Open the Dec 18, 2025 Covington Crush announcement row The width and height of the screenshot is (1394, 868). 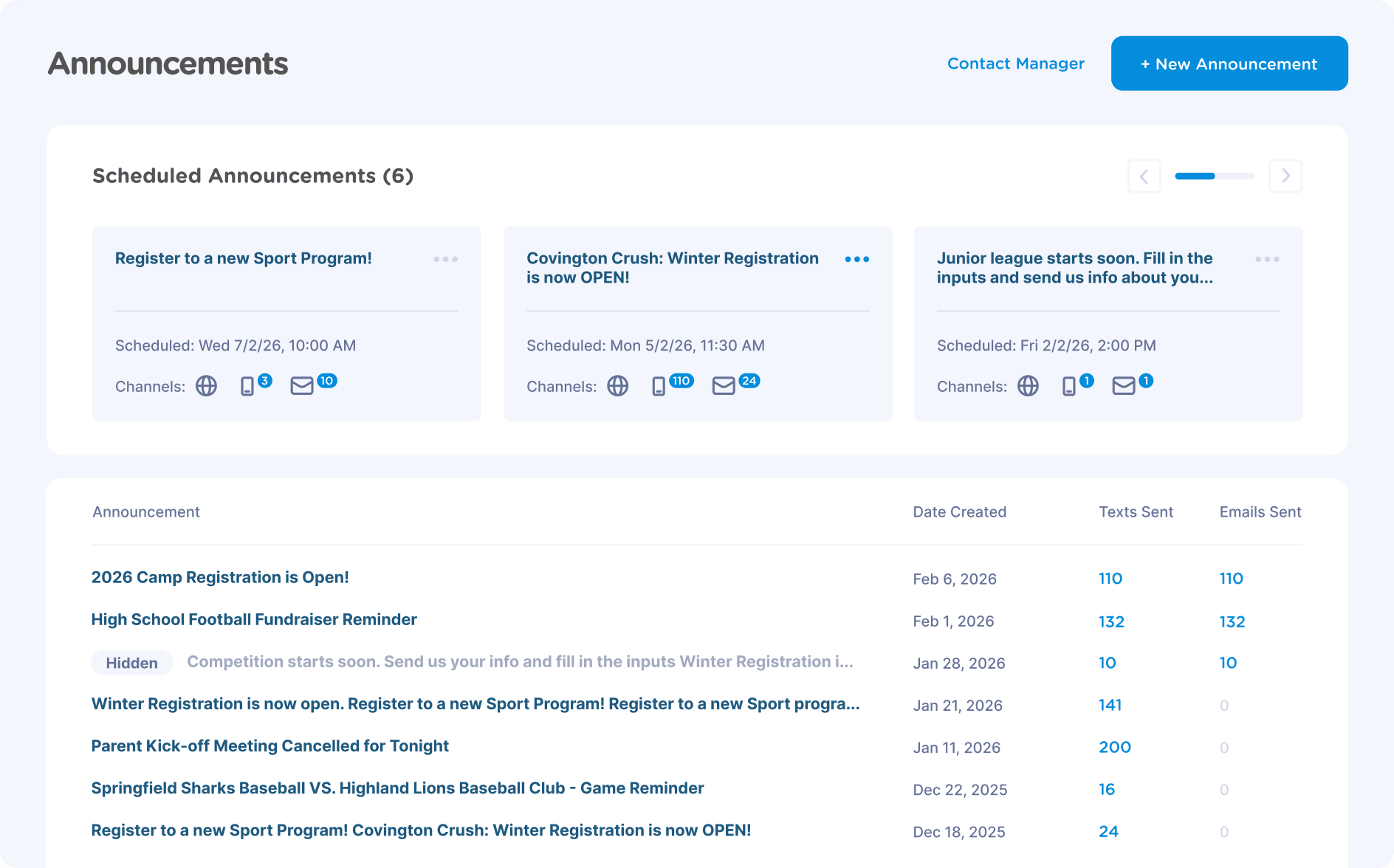coord(421,830)
